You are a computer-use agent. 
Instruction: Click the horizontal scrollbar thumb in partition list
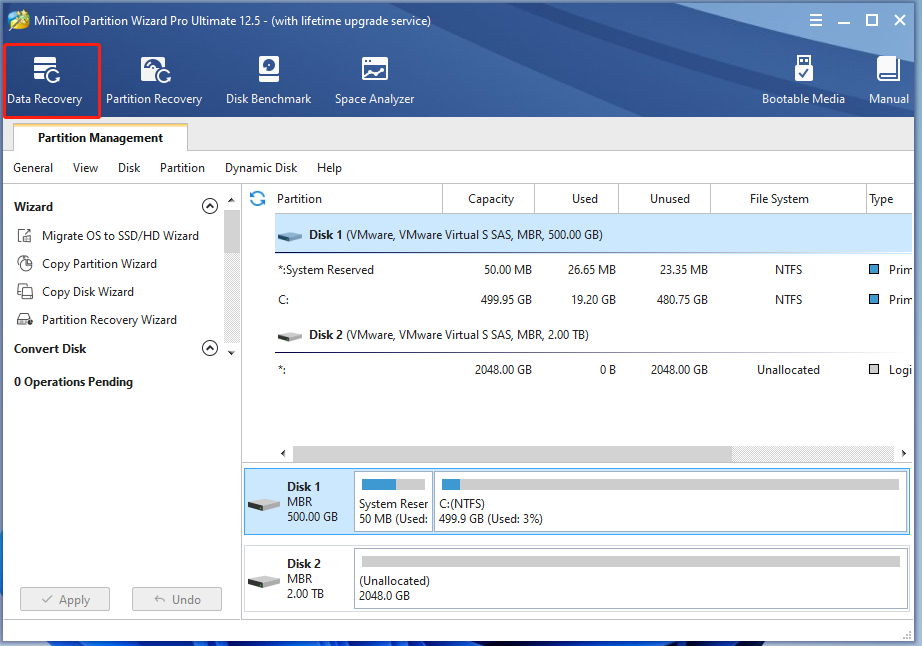click(x=512, y=453)
